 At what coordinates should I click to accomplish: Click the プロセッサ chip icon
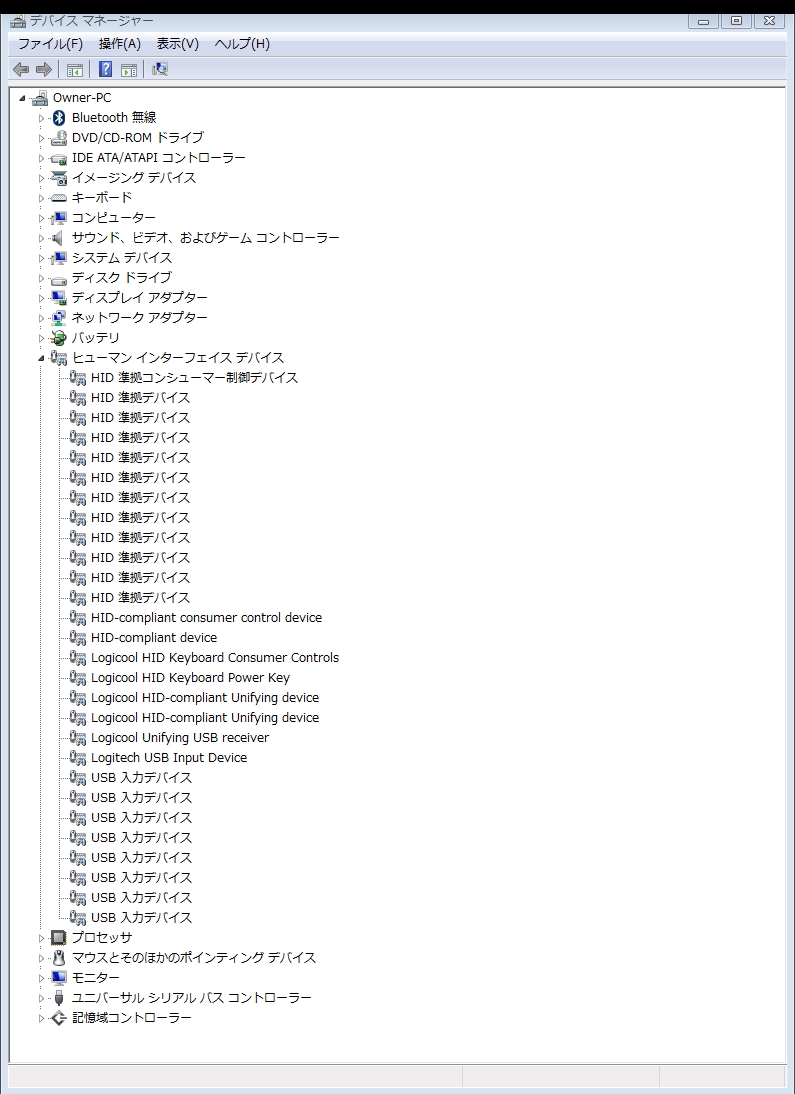[x=59, y=938]
